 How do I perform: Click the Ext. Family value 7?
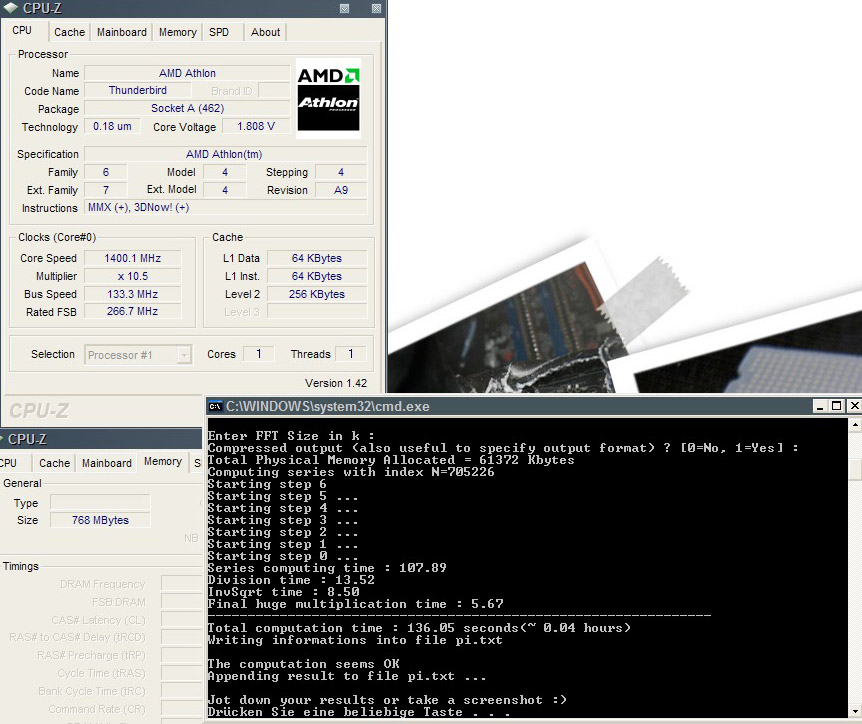[106, 190]
